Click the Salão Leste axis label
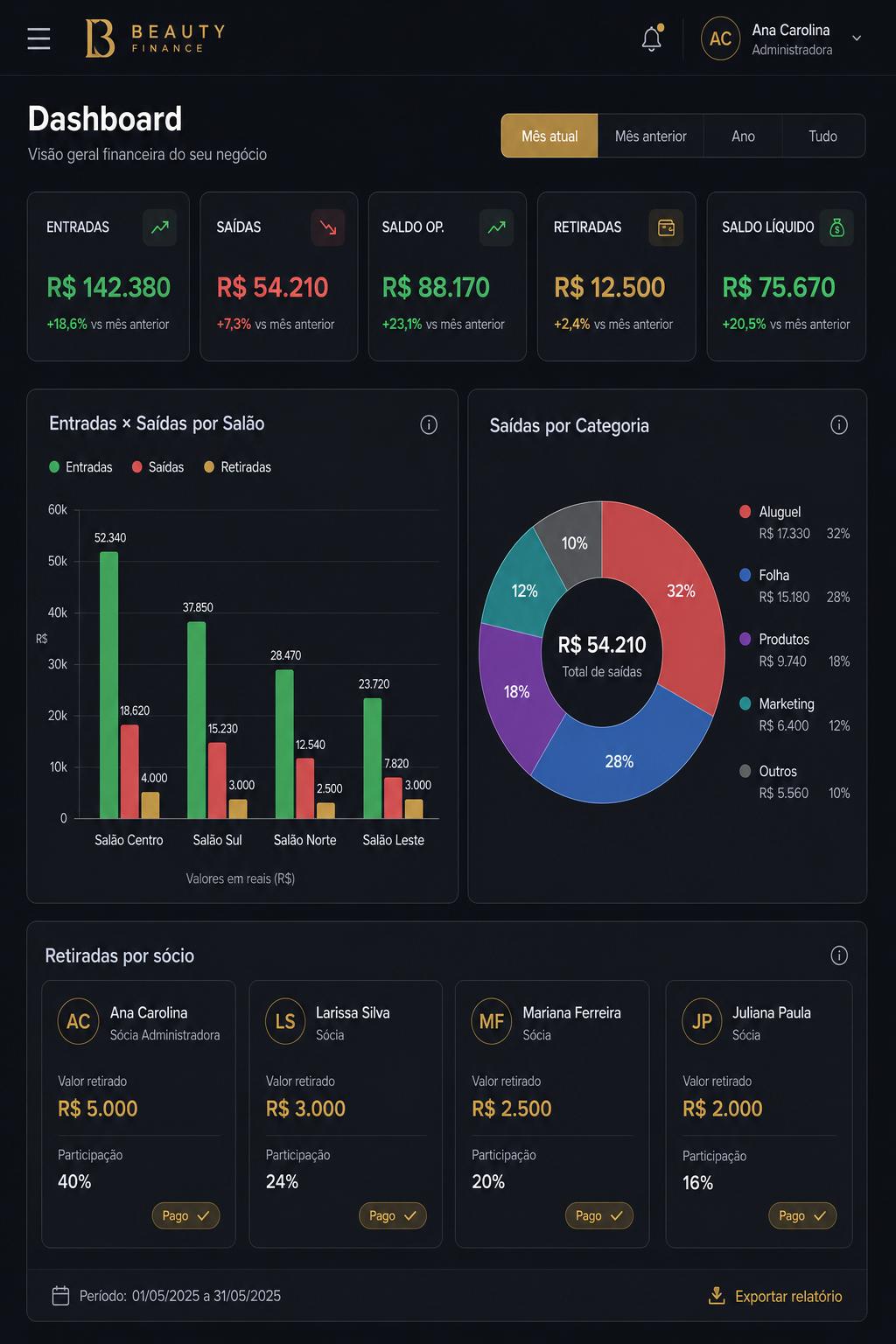The image size is (896, 1344). pos(393,840)
